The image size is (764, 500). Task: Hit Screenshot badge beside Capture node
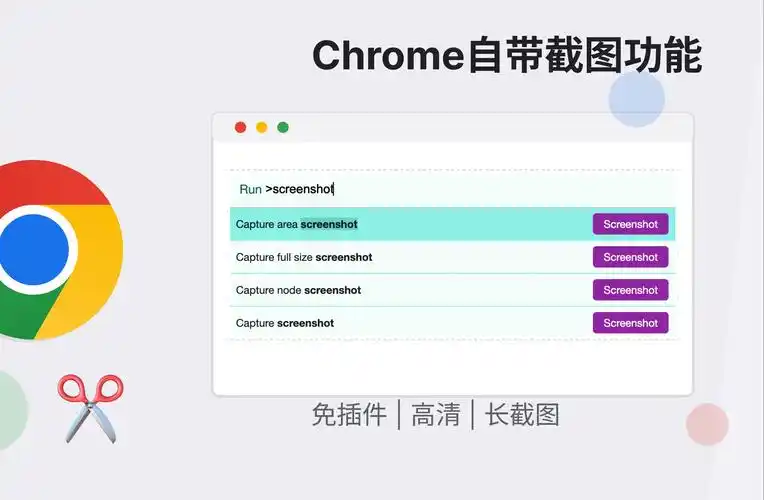pyautogui.click(x=630, y=290)
